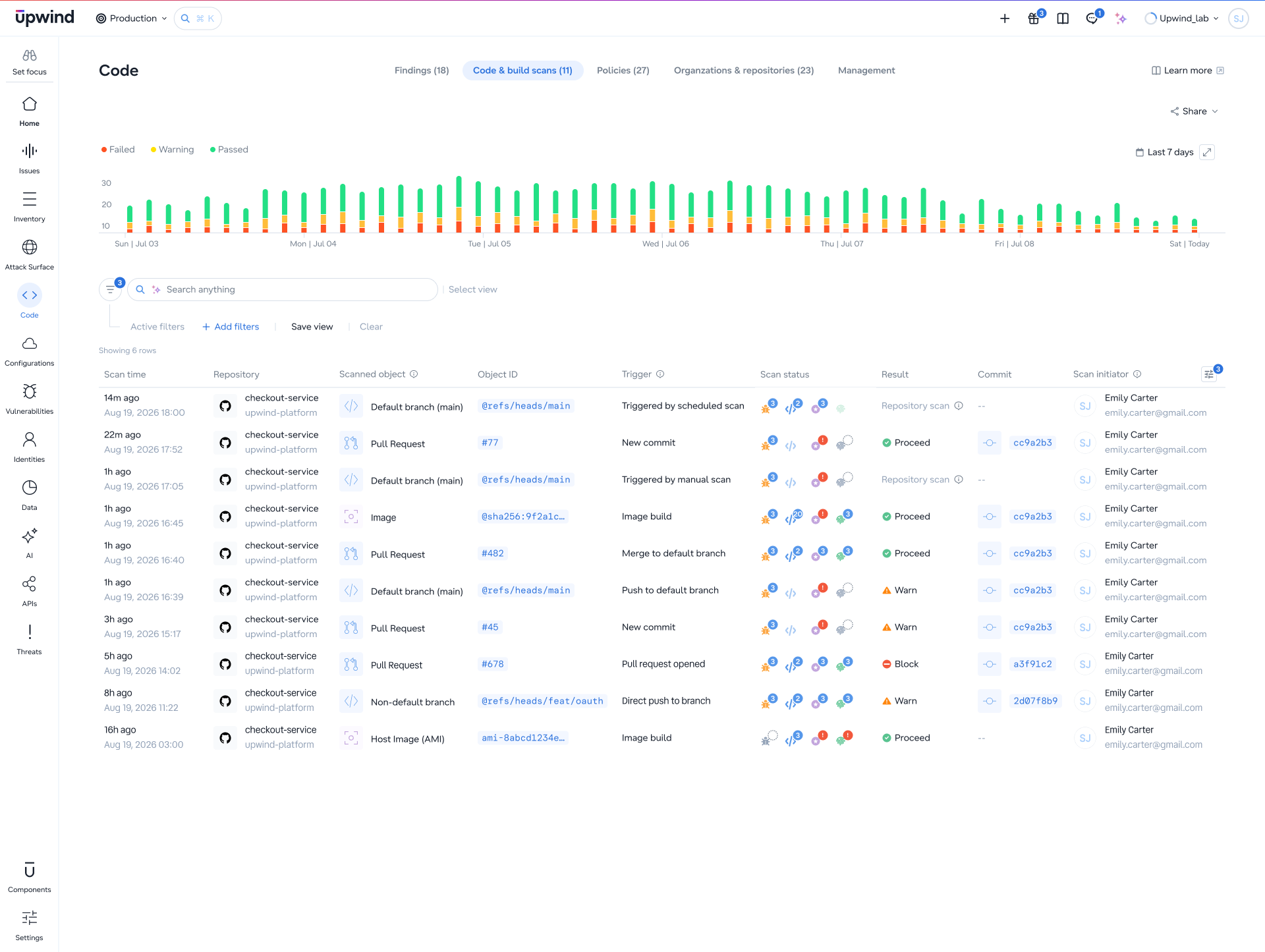Go to Home in sidebar
This screenshot has width=1265, height=952.
point(29,112)
